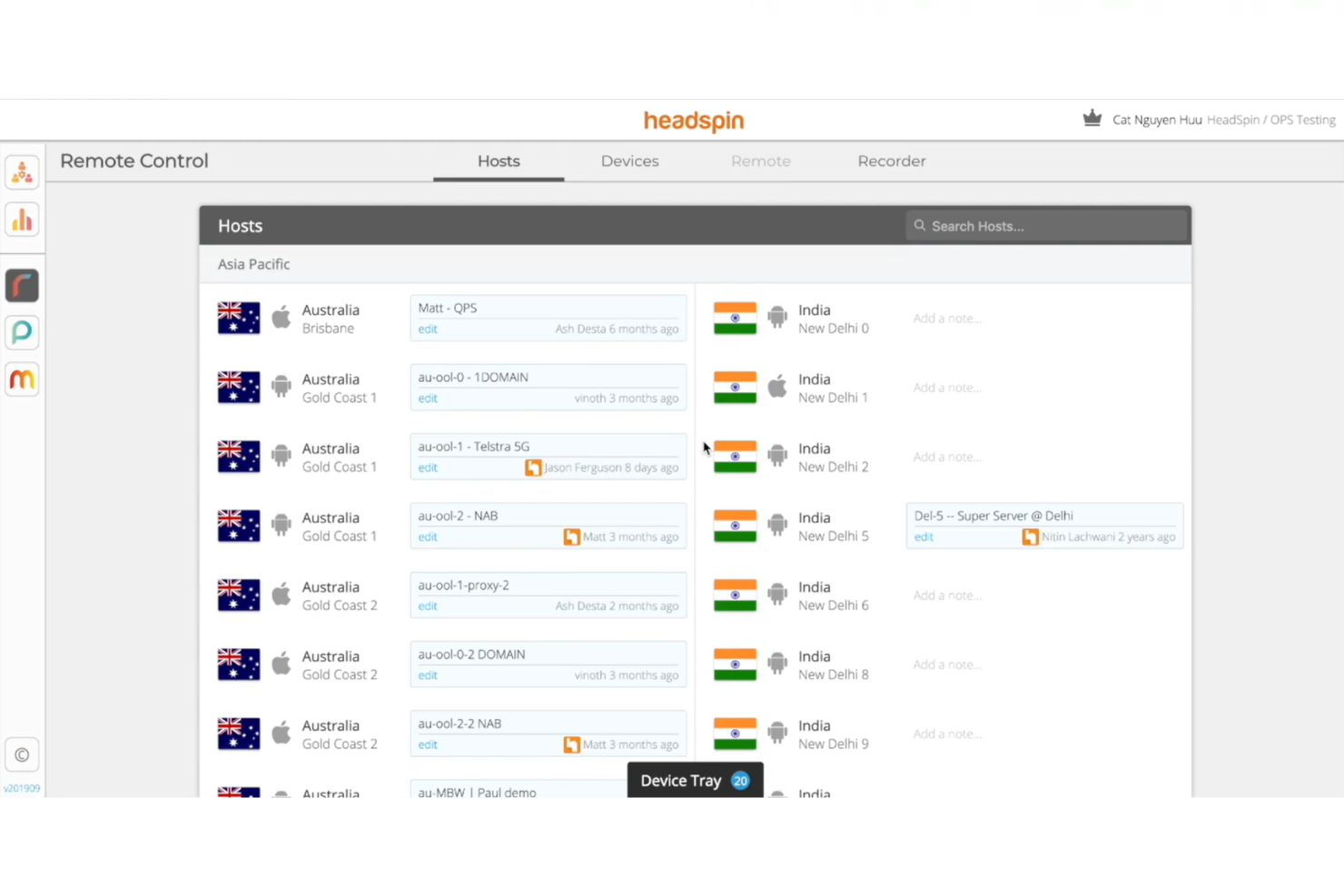This screenshot has width=1344, height=896.
Task: Click the Nitin Lachwani avatar on Del-5 note
Action: [1030, 537]
